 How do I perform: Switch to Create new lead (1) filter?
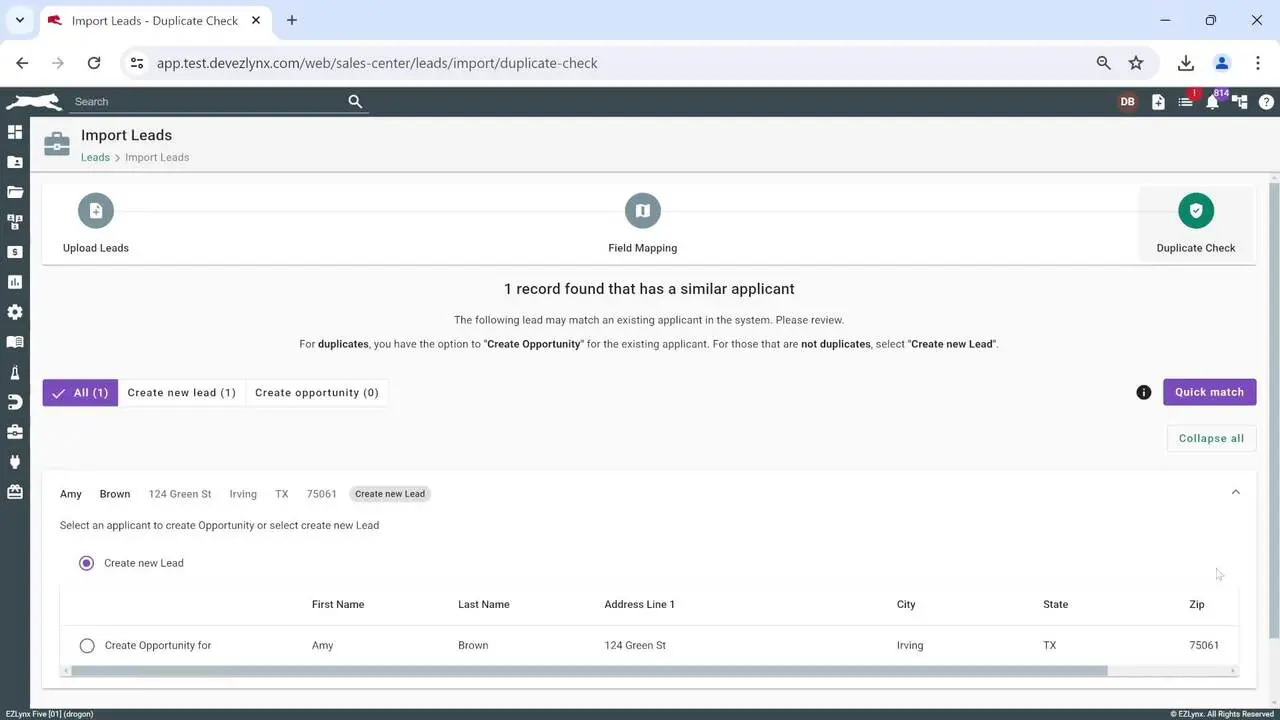click(181, 393)
